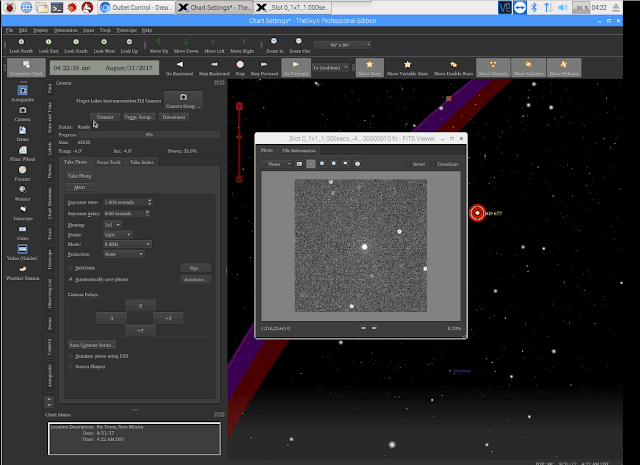Toggle the Show Variable Stars icon
The height and width of the screenshot is (465, 640).
pyautogui.click(x=407, y=65)
